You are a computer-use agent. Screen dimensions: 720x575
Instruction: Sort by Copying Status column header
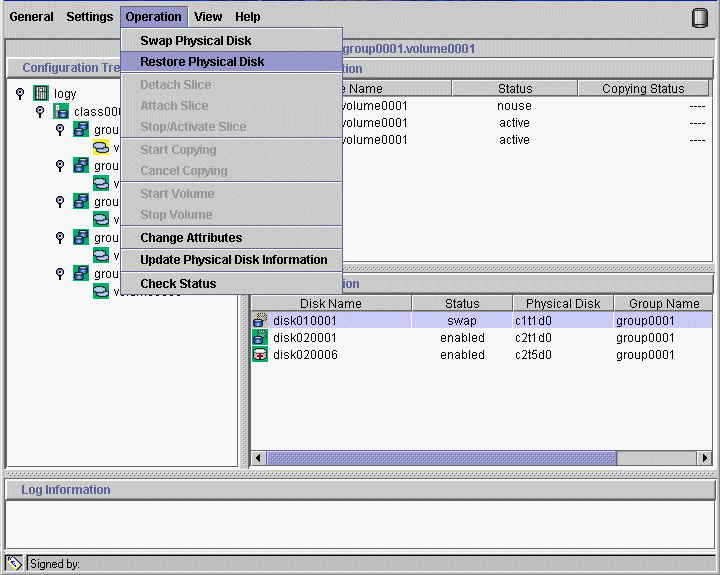pyautogui.click(x=643, y=88)
